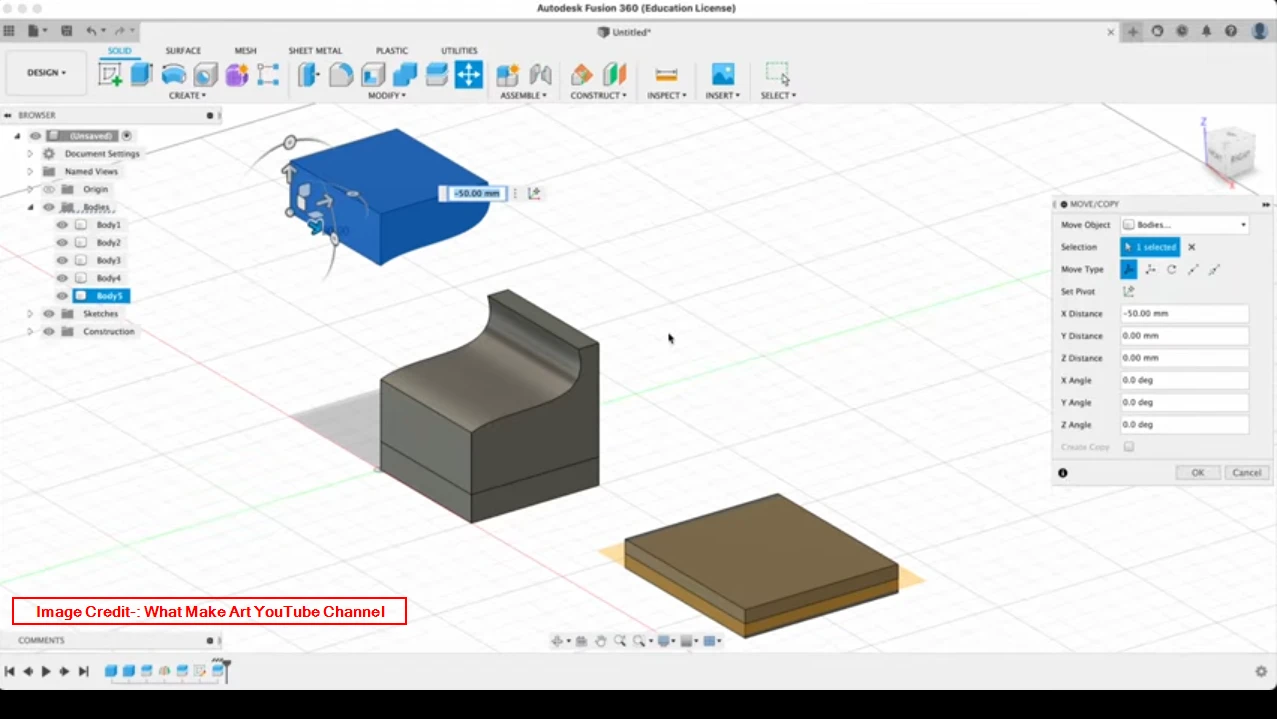The image size is (1277, 719).
Task: Click the job status clock icon
Action: point(1182,31)
